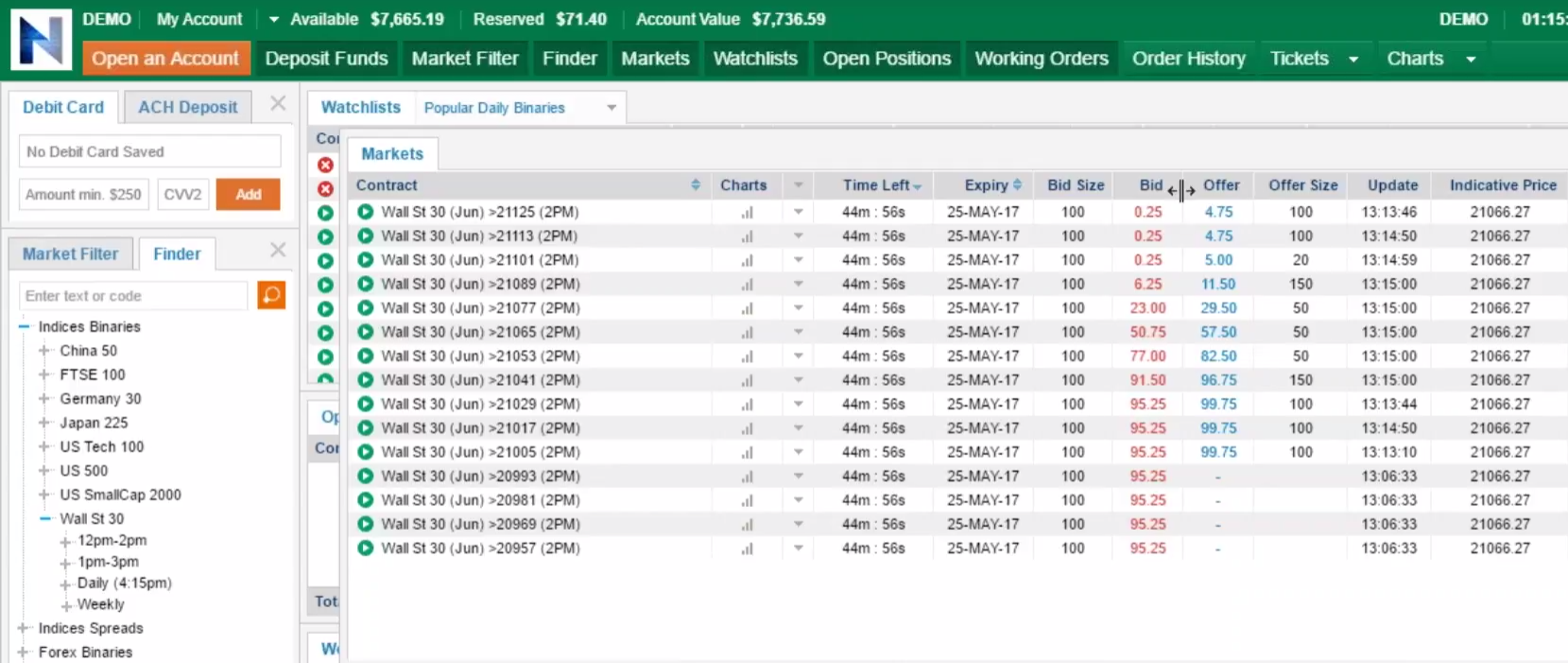Select the 12pm-2pm tree item
This screenshot has height=663, width=1568.
pos(112,540)
